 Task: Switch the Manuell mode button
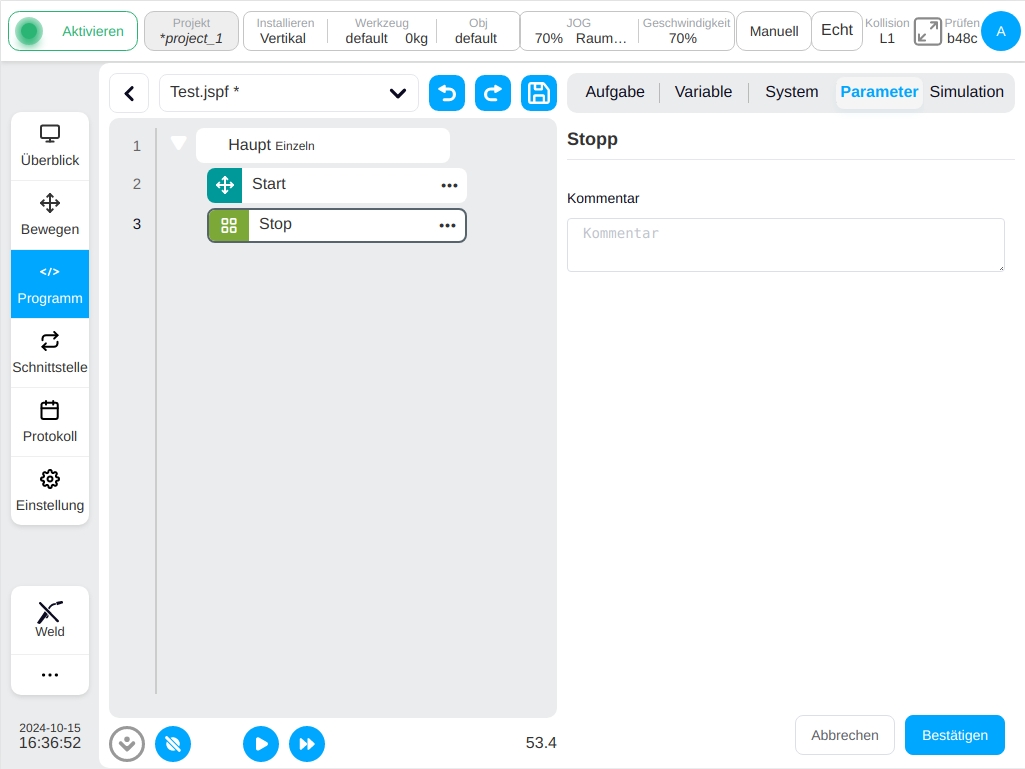pyautogui.click(x=773, y=31)
